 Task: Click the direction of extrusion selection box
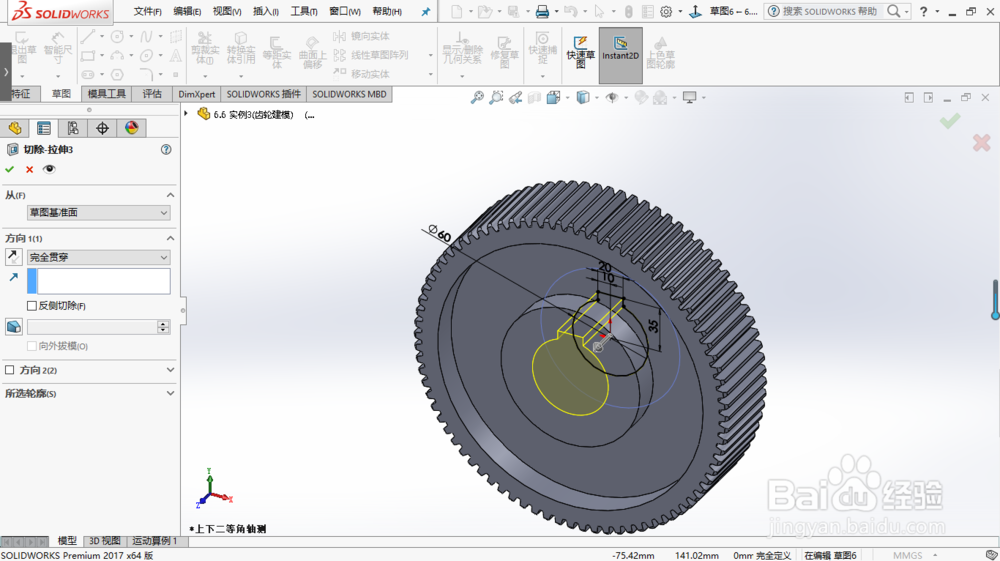(99, 281)
